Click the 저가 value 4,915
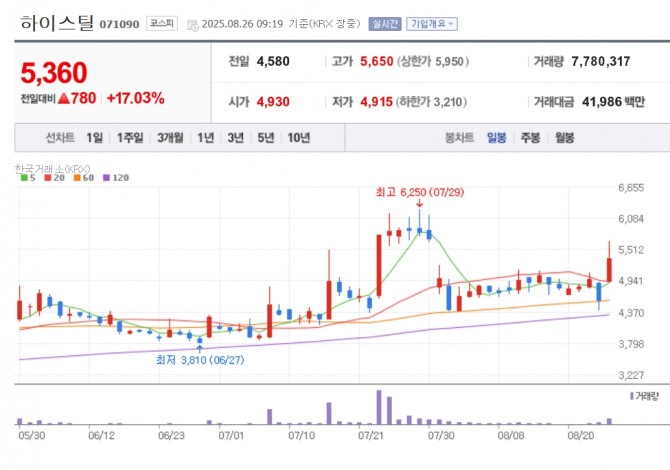Image resolution: width=670 pixels, height=470 pixels. [x=376, y=102]
